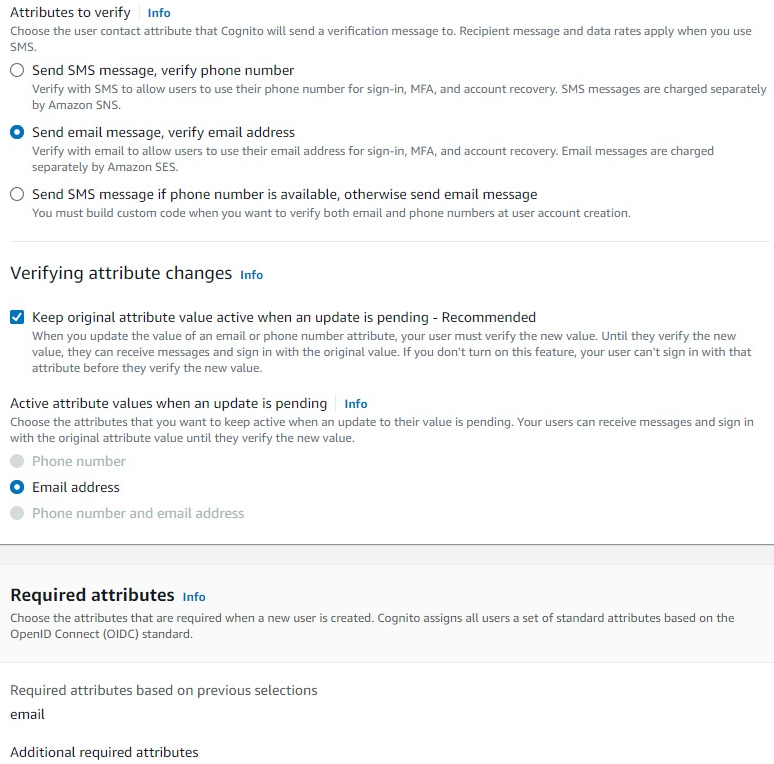
Task: Click Required attributes based on previous selections label
Action: coord(163,690)
